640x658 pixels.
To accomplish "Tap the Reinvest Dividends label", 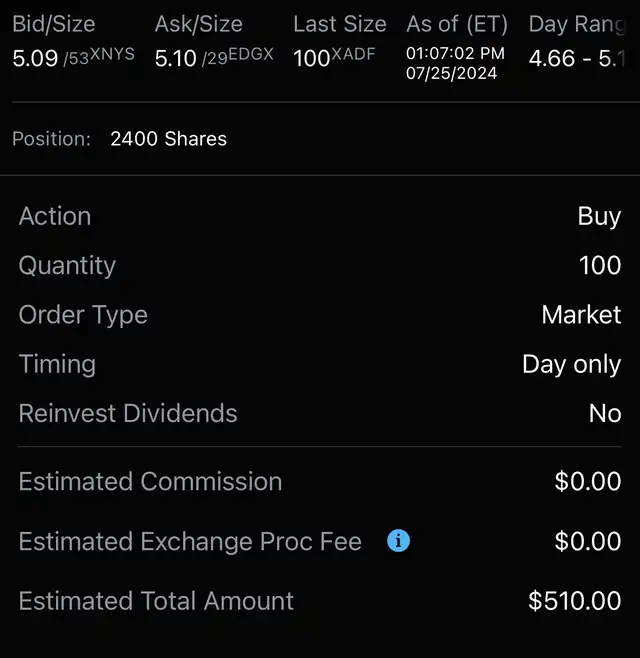I will 128,413.
